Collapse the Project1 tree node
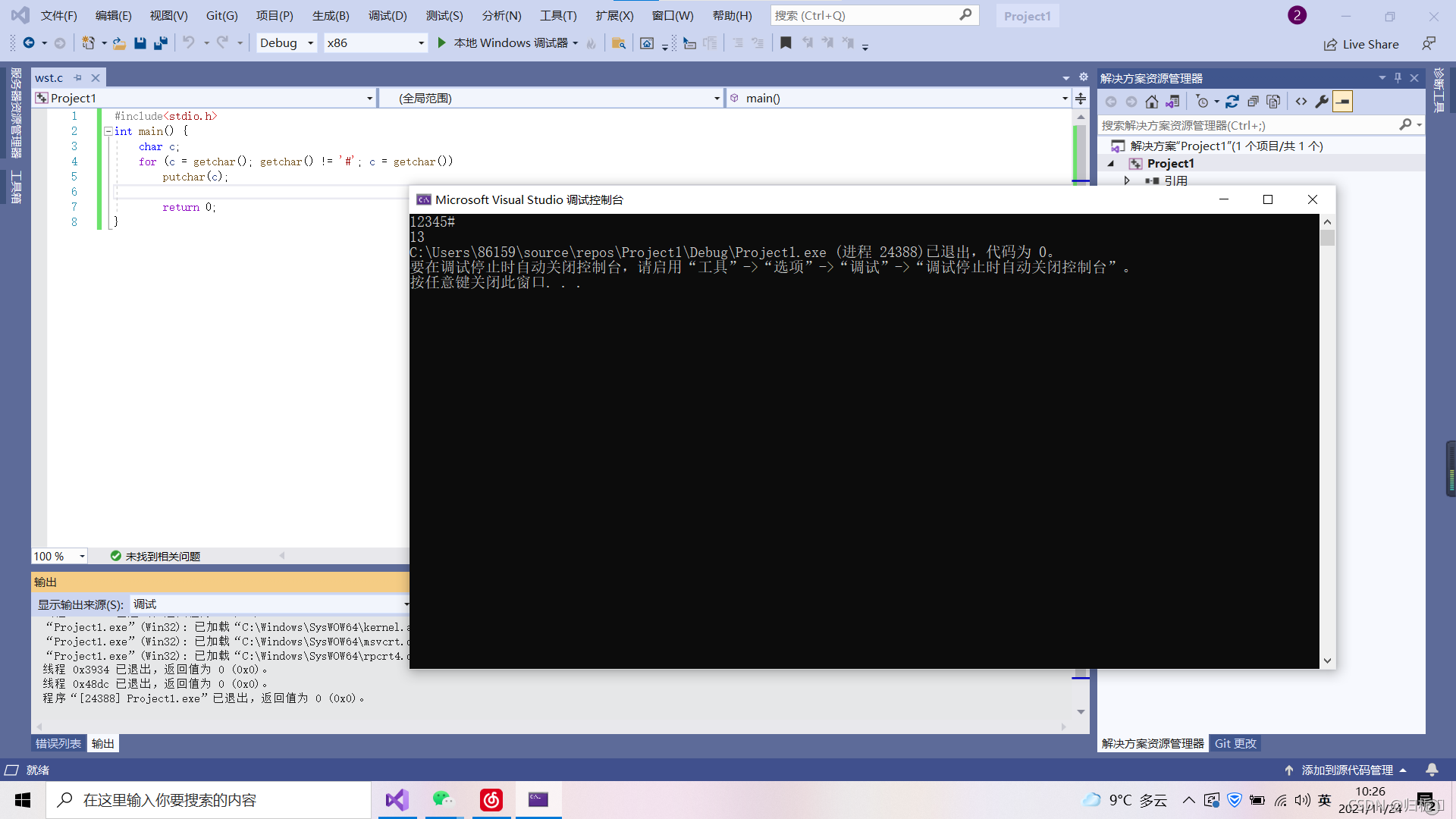Screen dimensions: 1456x819 tap(1112, 164)
